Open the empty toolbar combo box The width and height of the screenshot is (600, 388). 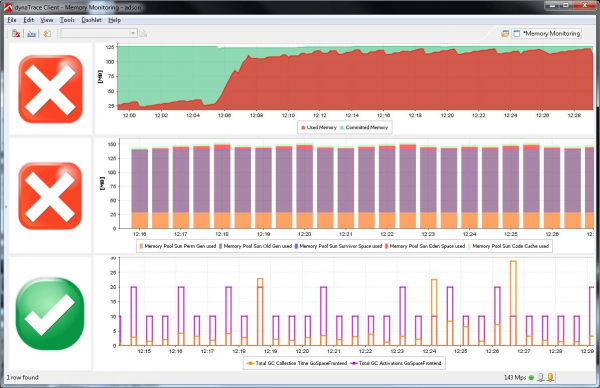98,34
